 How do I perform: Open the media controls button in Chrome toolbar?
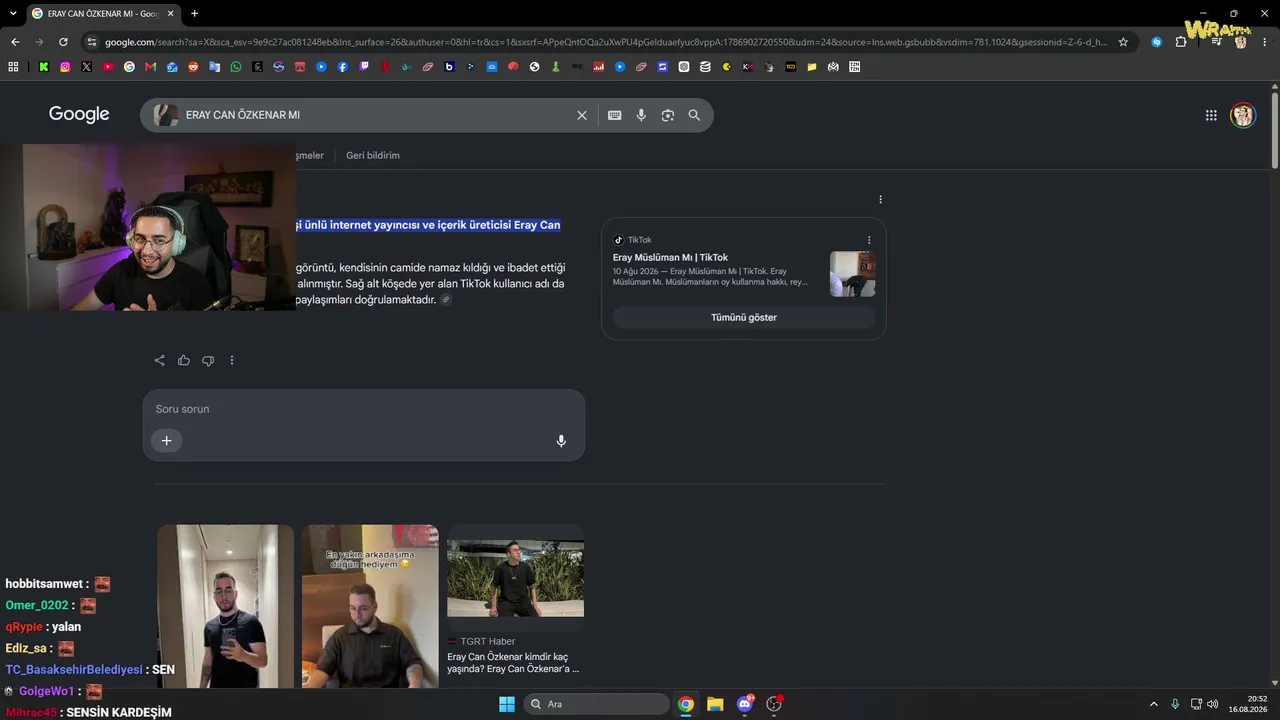1216,42
